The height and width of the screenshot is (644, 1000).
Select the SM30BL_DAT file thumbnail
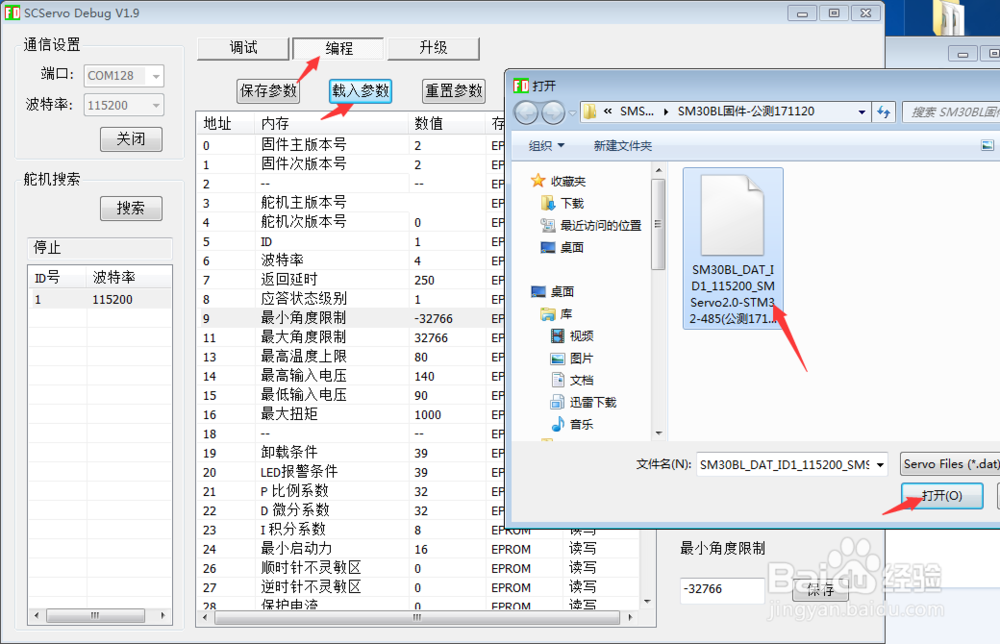[x=733, y=249]
